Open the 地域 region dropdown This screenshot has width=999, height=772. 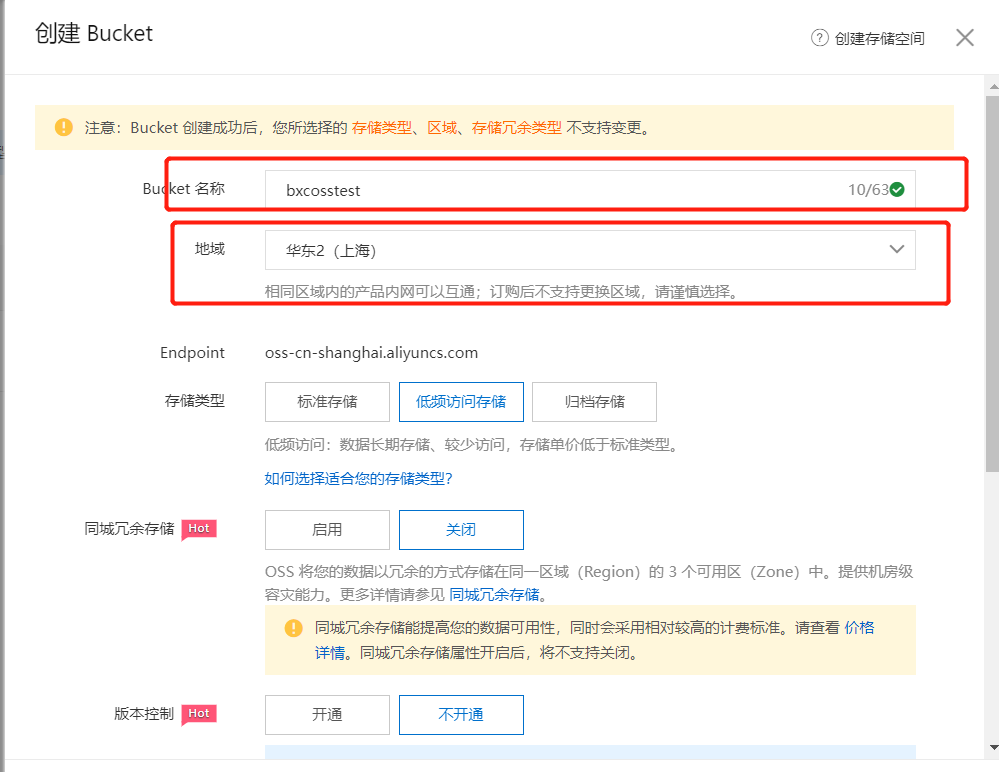590,249
